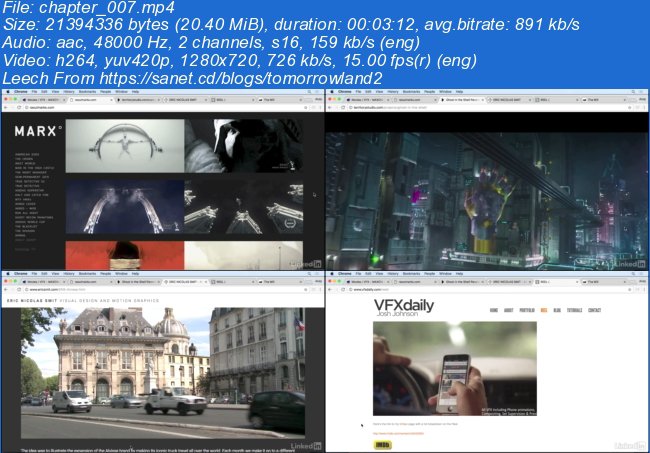Click the bookmark star in the Eric Nicolas Smit frame
The height and width of the screenshot is (453, 650).
click(306, 290)
